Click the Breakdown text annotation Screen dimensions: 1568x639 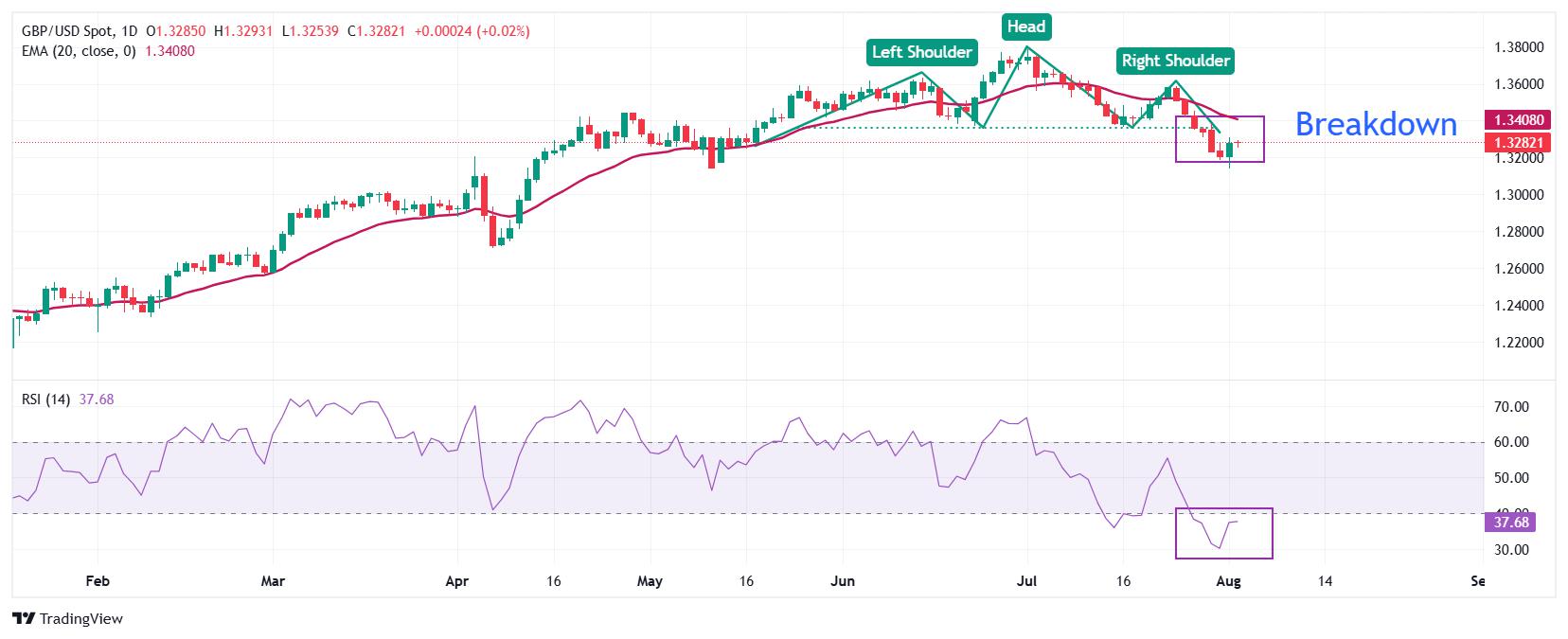[x=1376, y=124]
